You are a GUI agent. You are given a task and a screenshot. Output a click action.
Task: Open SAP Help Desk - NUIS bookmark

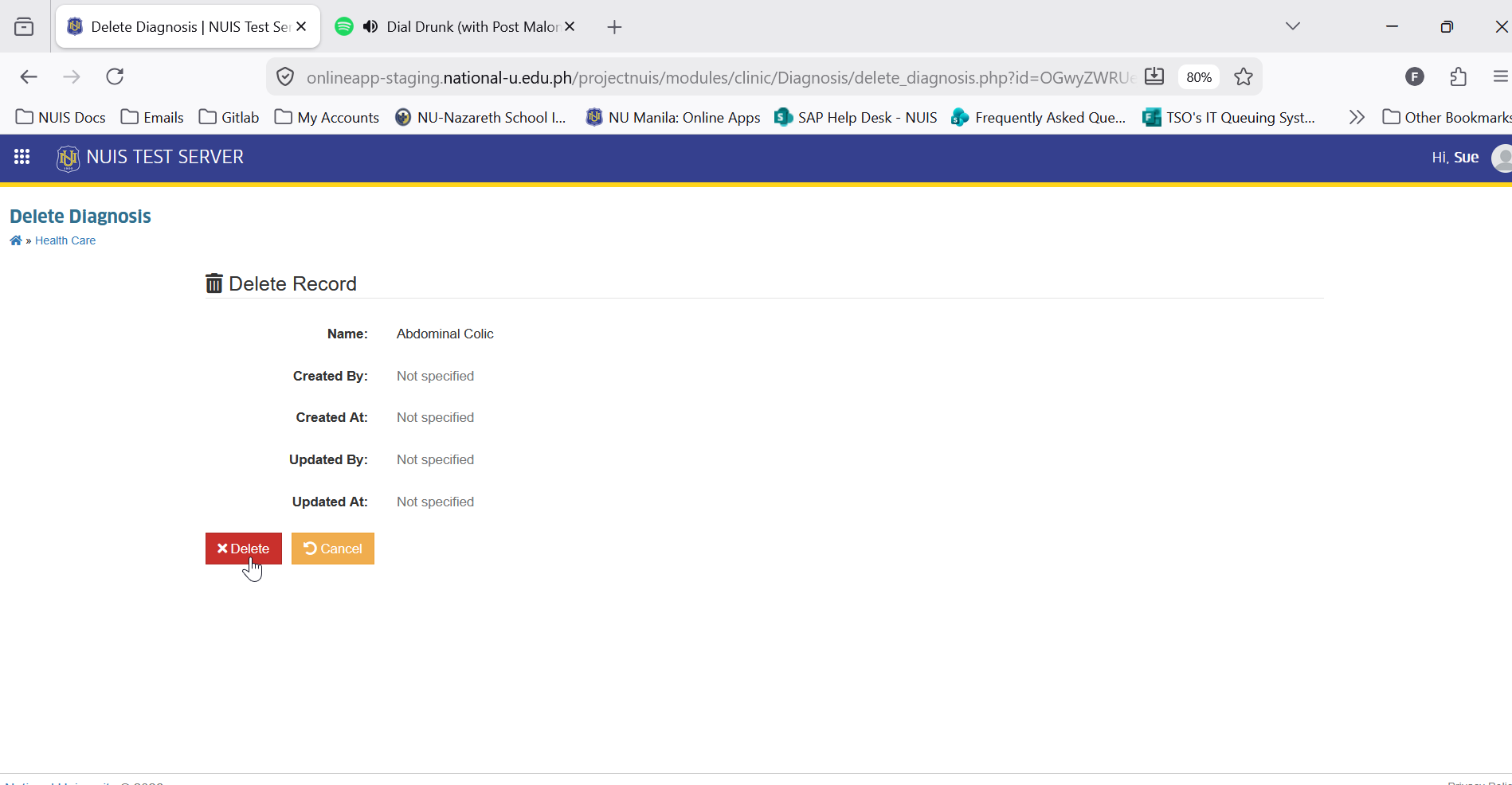pos(856,117)
